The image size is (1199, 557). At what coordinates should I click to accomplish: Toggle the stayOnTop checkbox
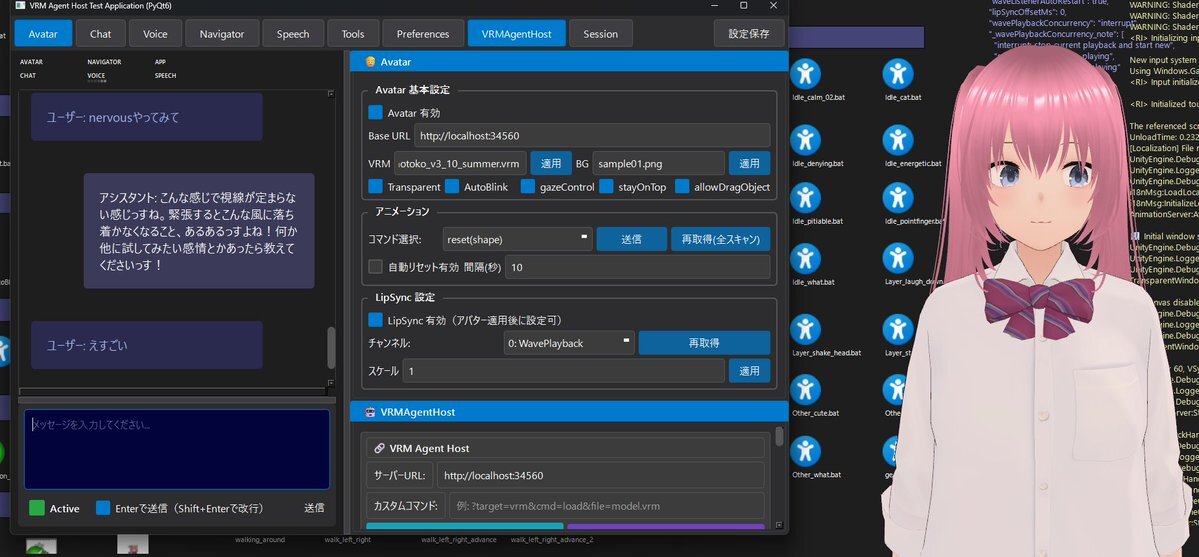pos(606,187)
